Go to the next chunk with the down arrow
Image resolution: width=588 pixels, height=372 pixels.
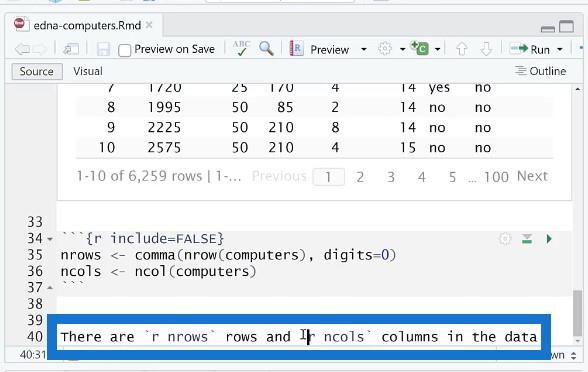486,49
